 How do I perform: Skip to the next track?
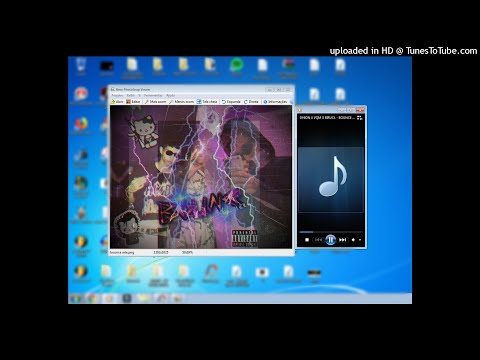coord(342,240)
